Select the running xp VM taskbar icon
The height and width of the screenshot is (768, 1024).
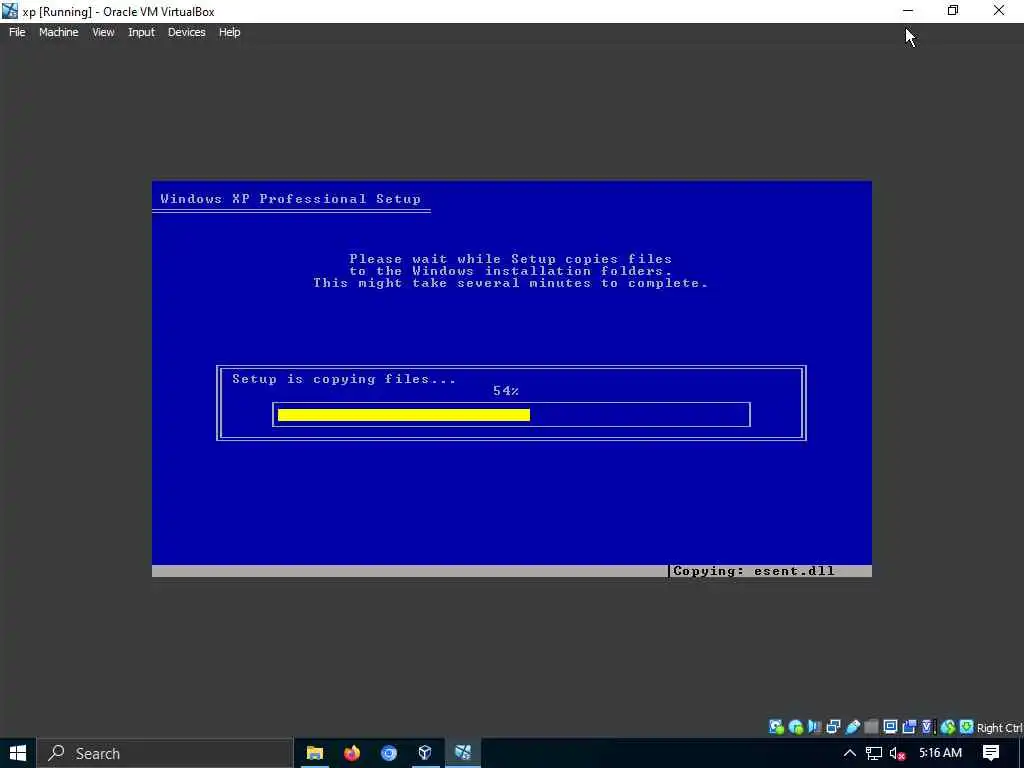tap(463, 753)
